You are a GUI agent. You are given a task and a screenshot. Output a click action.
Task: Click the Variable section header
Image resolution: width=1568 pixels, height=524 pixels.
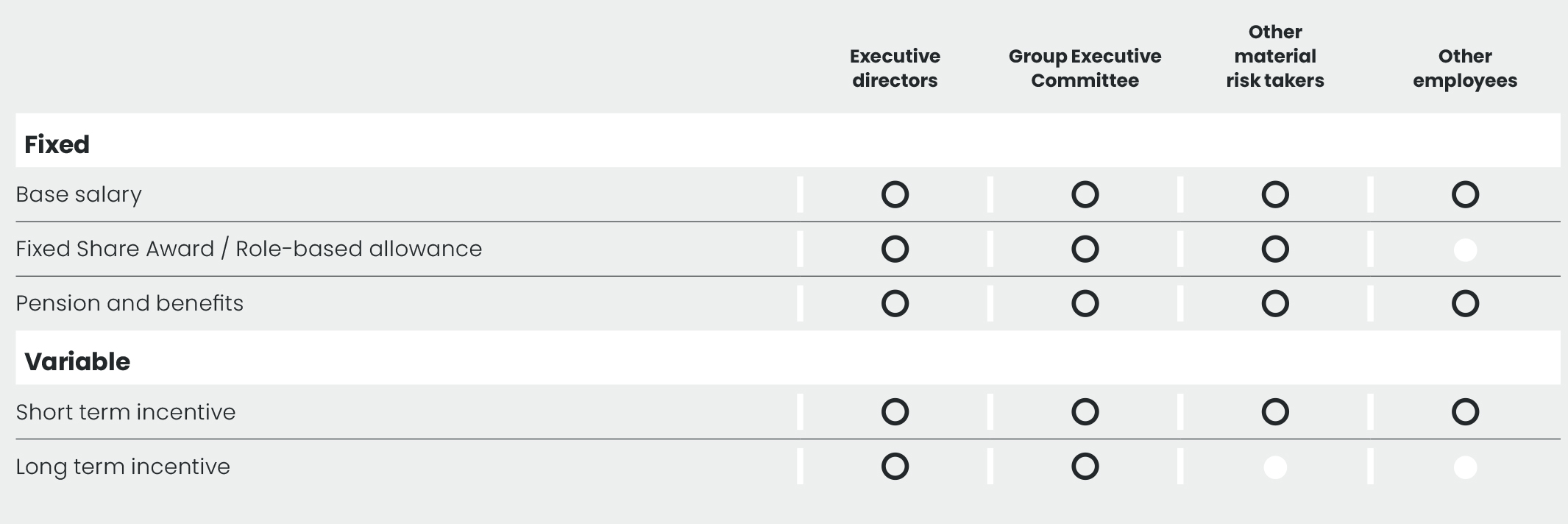(x=77, y=361)
